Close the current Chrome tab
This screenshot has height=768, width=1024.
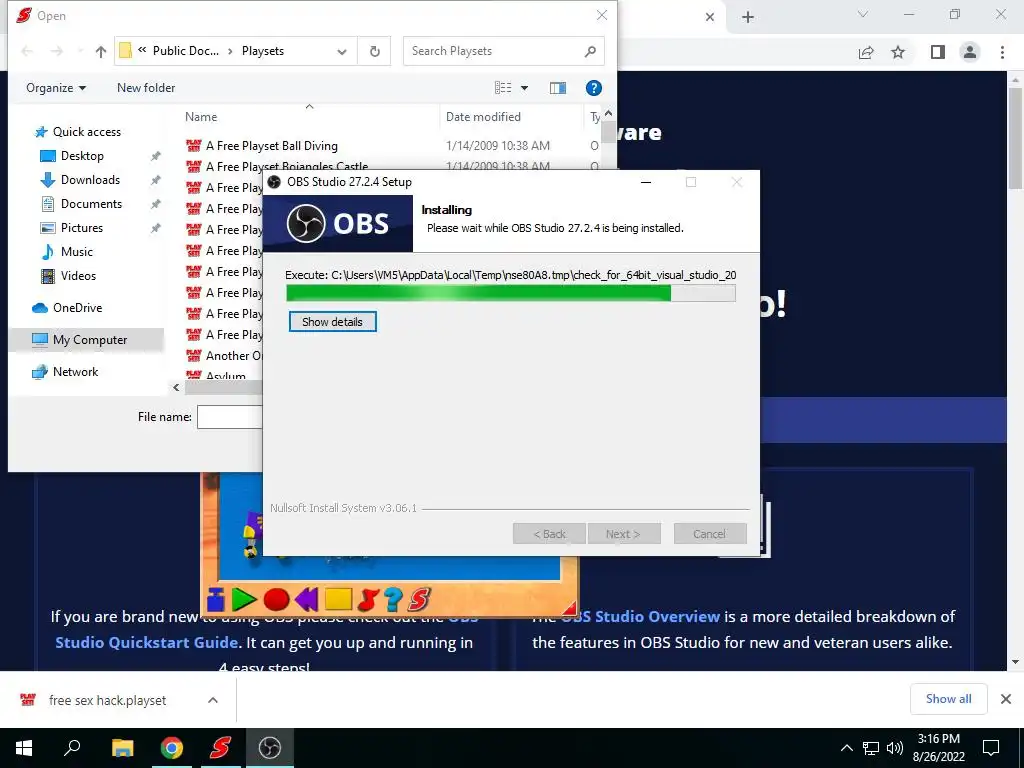click(x=710, y=17)
